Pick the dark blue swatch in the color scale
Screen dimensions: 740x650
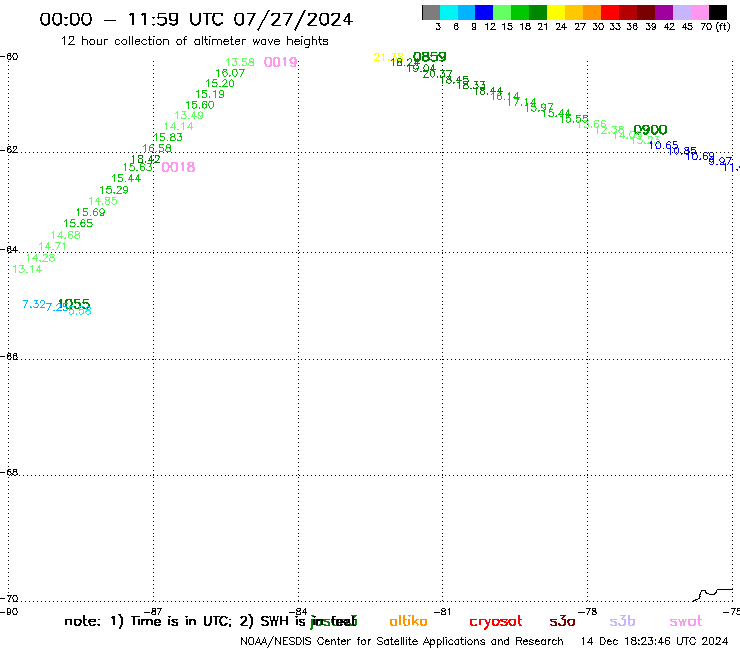click(x=484, y=12)
